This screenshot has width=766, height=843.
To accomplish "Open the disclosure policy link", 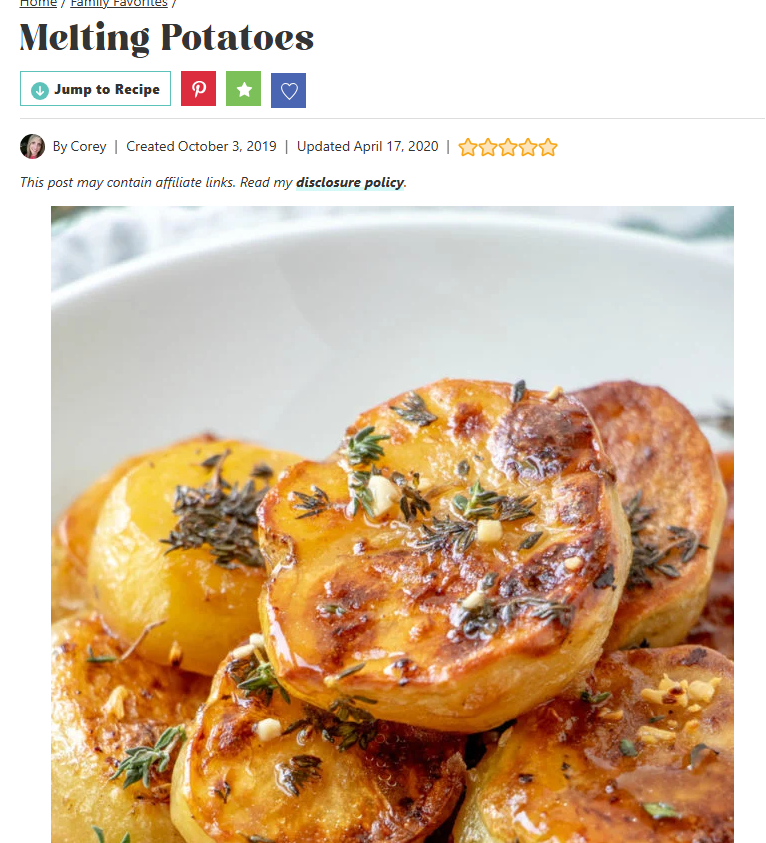I will coord(350,183).
